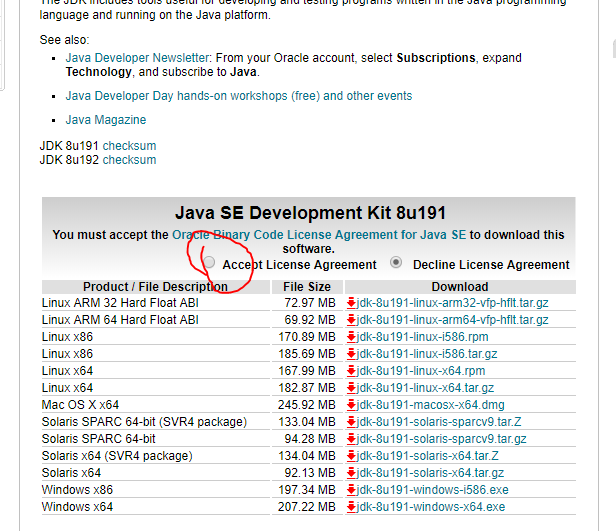Click red download arrow for solaris-sparcv9.tar.Z

351,422
